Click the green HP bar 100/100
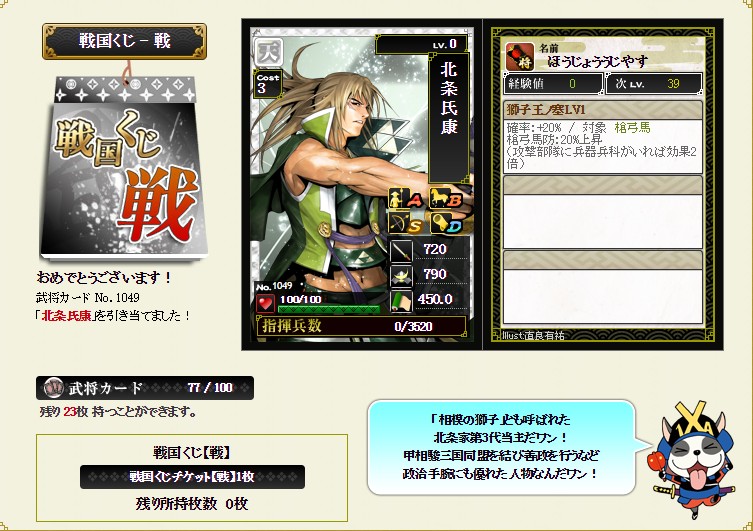Image resolution: width=753 pixels, height=531 pixels. [x=329, y=309]
